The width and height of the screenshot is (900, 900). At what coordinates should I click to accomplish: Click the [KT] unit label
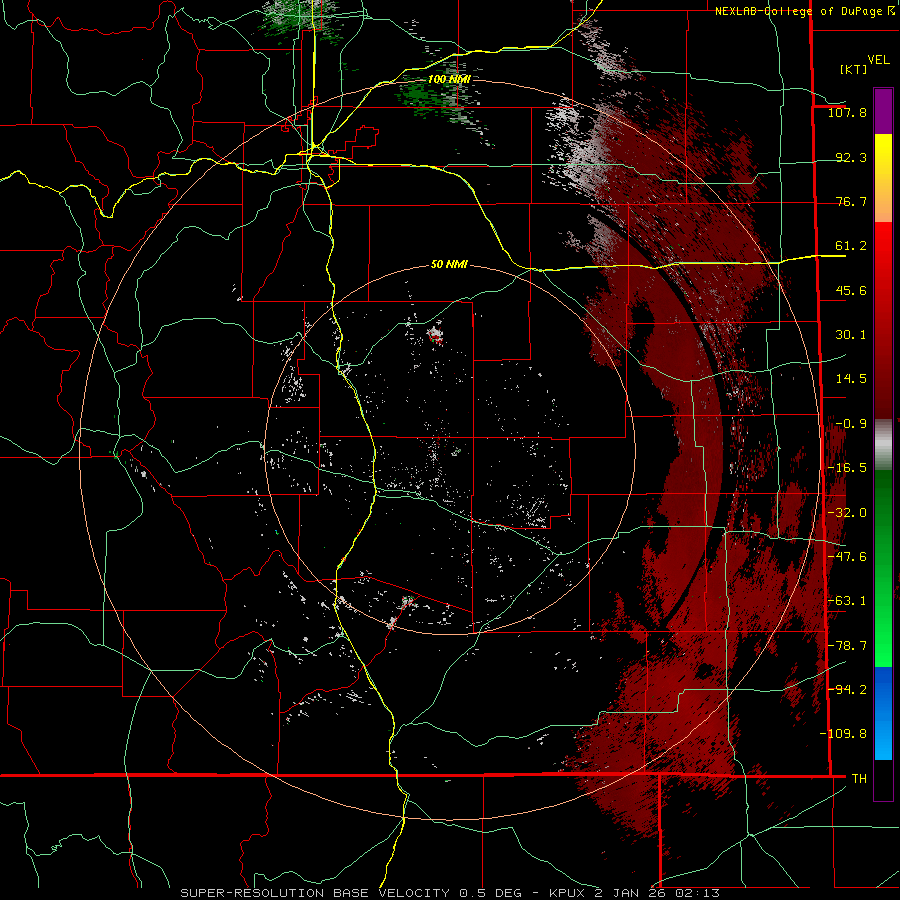tap(853, 69)
